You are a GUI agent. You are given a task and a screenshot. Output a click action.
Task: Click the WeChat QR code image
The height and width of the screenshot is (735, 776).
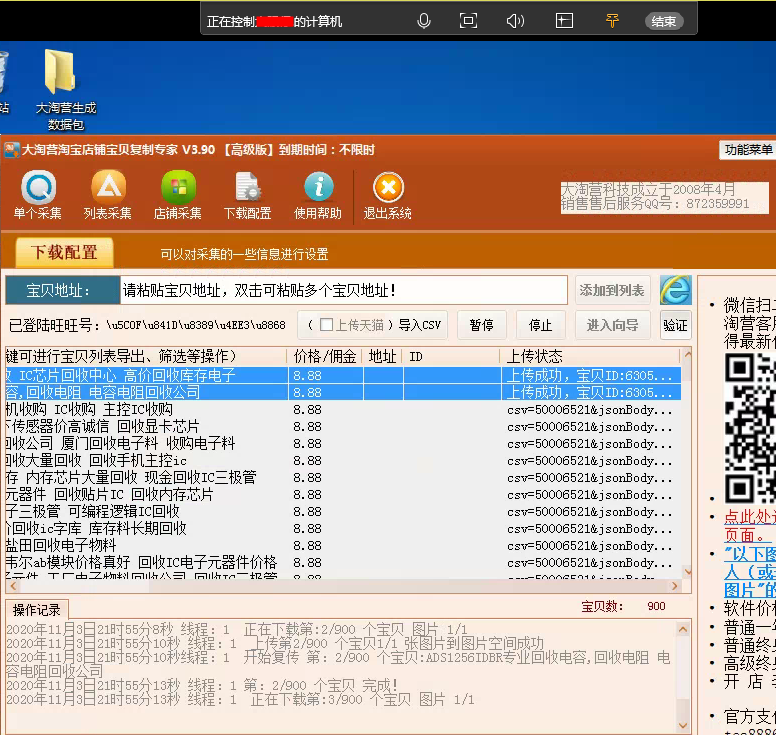(750, 428)
